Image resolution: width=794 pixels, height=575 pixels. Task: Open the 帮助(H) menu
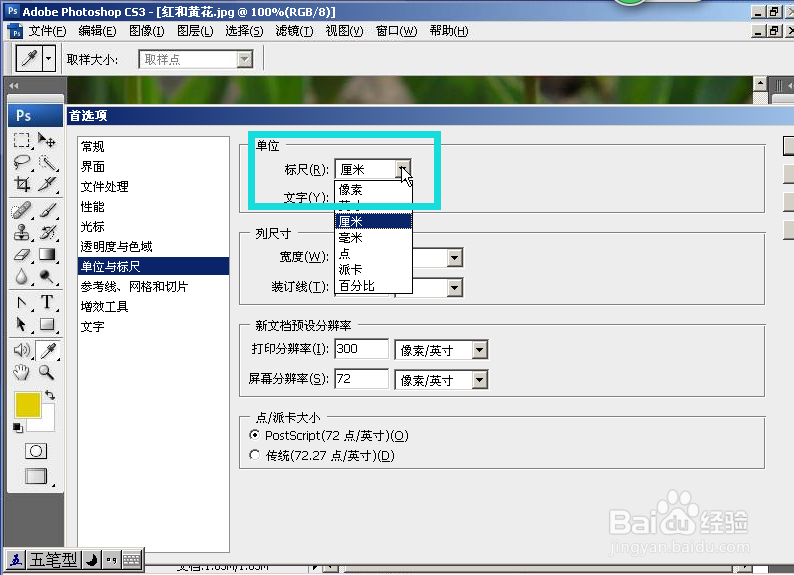(x=449, y=31)
